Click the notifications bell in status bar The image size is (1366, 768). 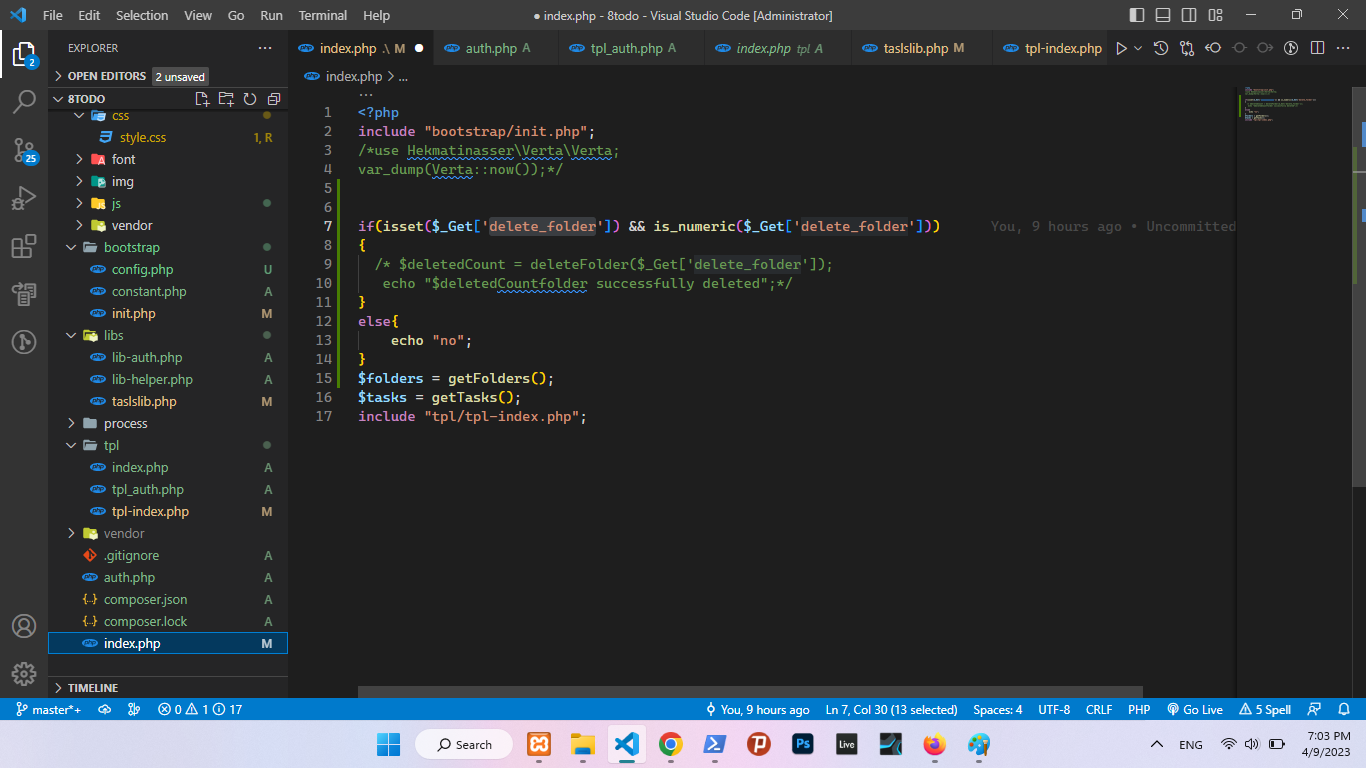(1344, 709)
